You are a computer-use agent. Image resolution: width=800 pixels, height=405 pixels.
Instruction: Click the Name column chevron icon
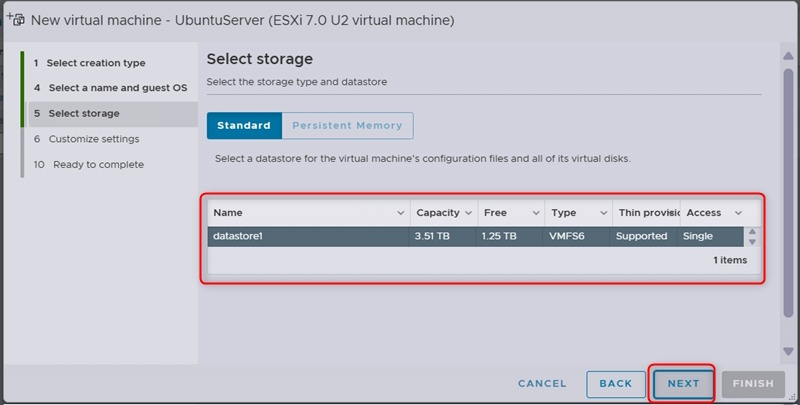pos(400,213)
